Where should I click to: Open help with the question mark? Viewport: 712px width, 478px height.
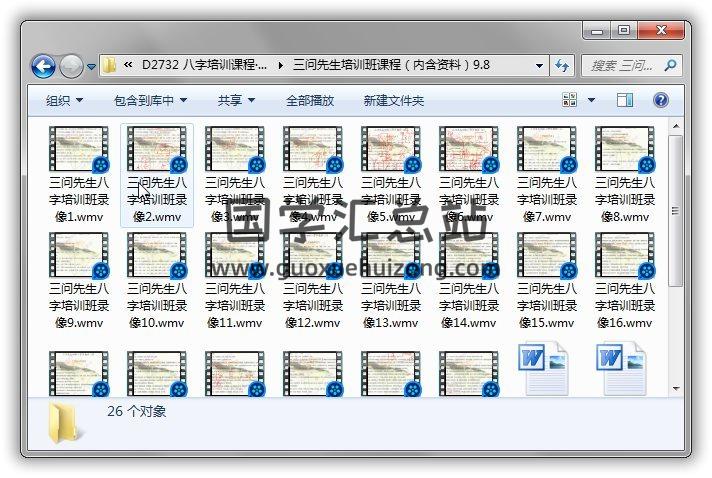click(x=661, y=100)
